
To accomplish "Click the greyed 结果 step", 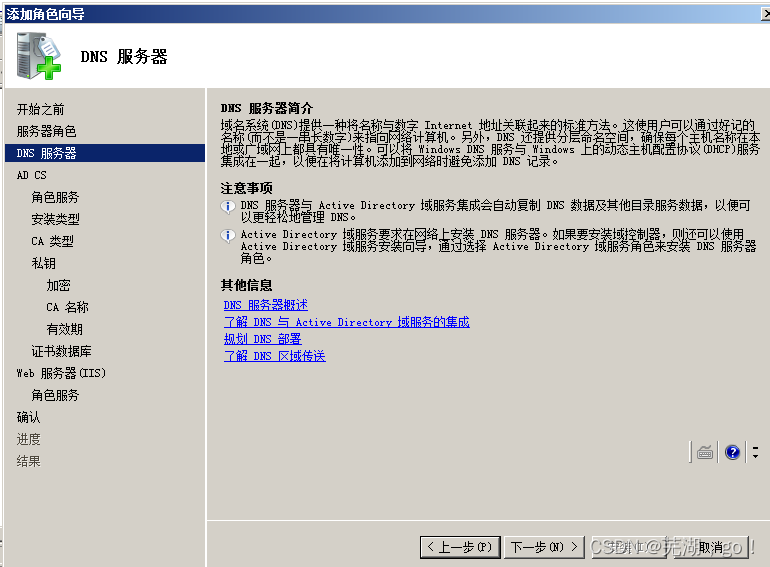I will tap(28, 461).
